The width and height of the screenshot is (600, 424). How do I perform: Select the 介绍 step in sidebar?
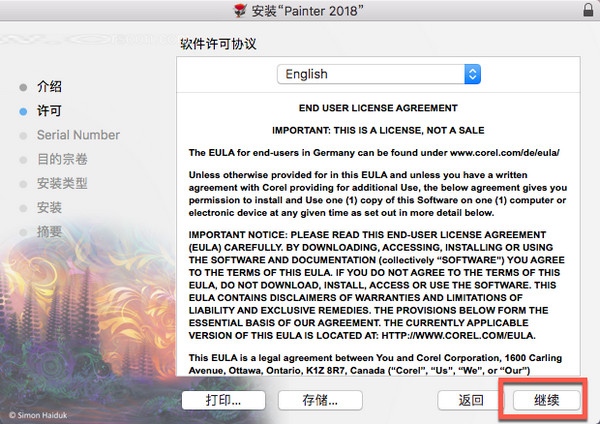click(x=49, y=86)
